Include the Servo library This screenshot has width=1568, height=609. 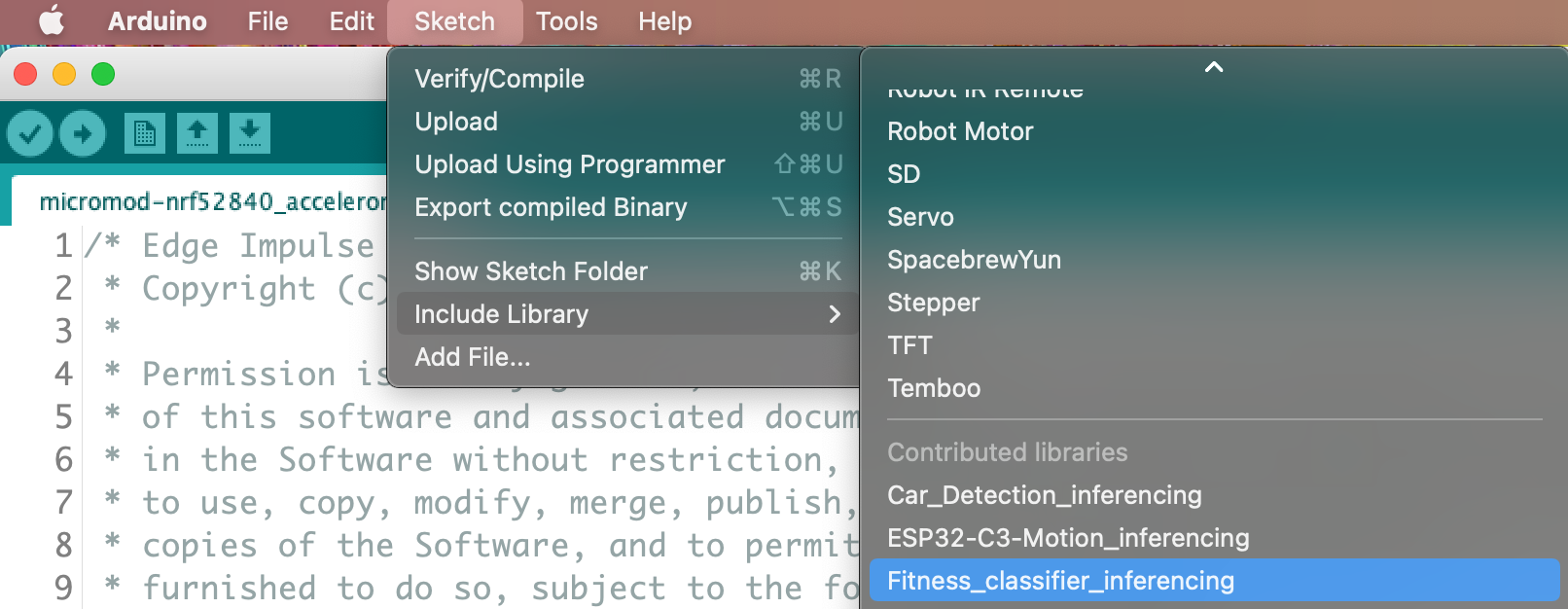click(x=1214, y=217)
